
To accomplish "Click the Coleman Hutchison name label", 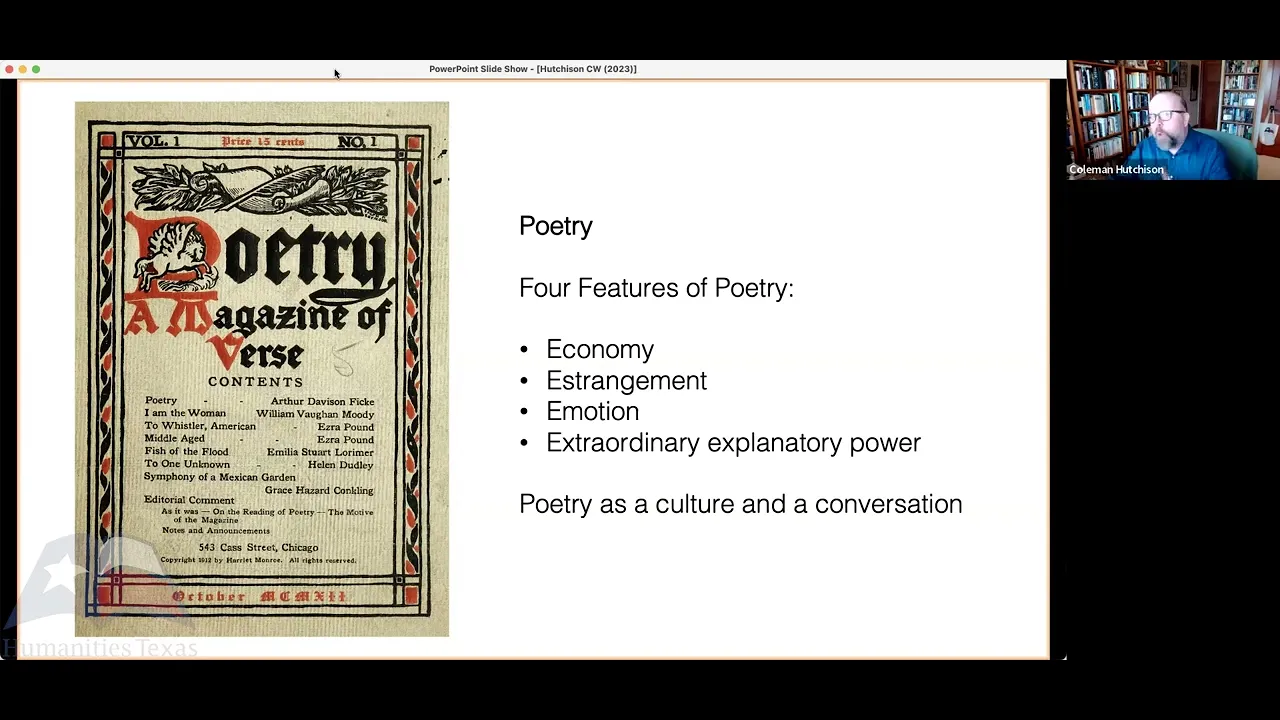I will click(1116, 170).
